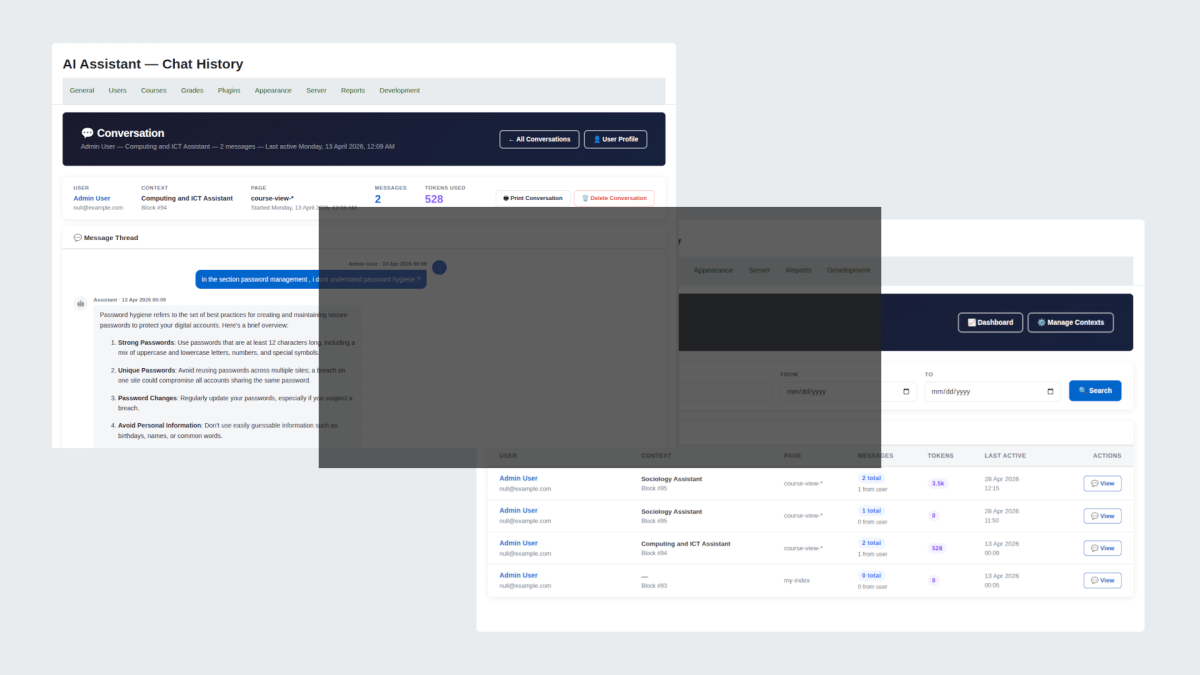Image resolution: width=1200 pixels, height=675 pixels.
Task: Open the Grades tab
Action: pos(192,90)
